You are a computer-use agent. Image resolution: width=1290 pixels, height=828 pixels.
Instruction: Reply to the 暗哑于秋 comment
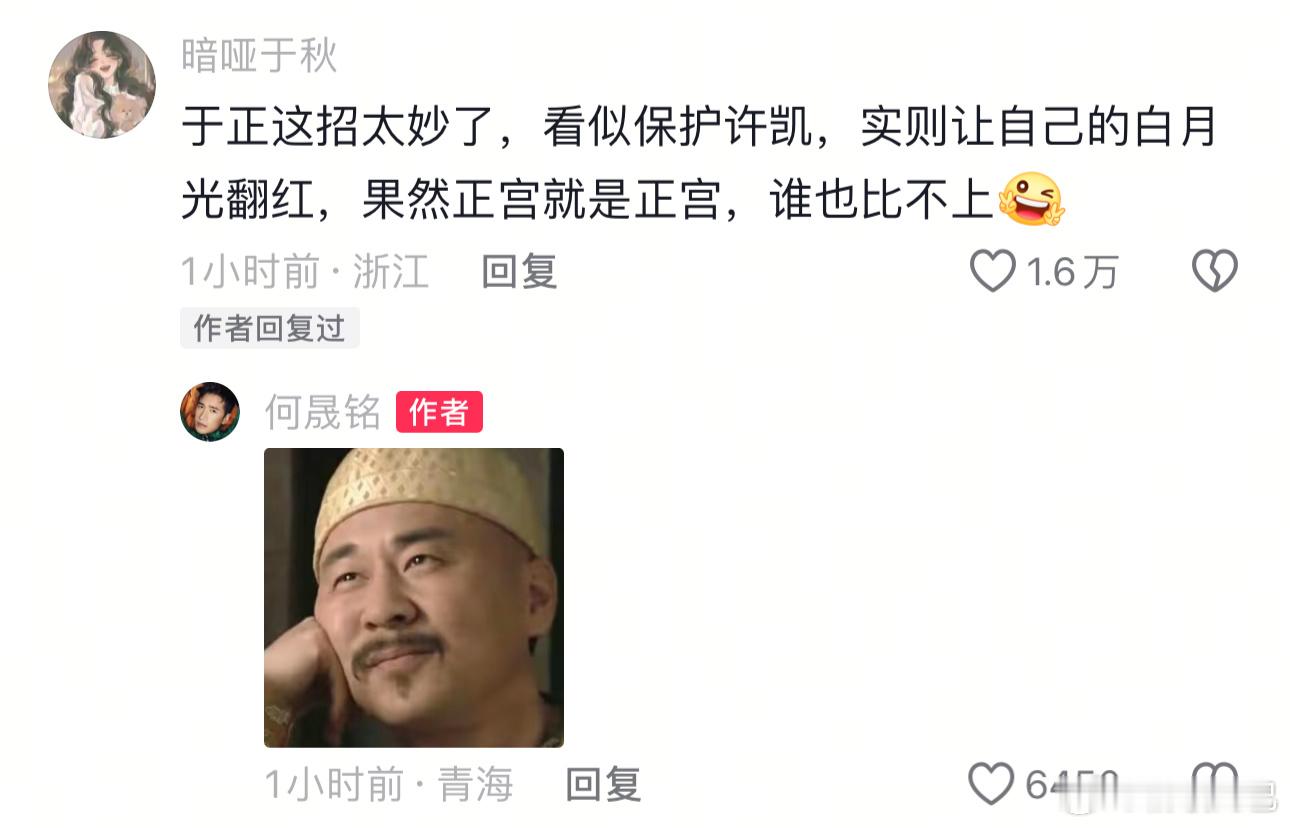(x=519, y=272)
